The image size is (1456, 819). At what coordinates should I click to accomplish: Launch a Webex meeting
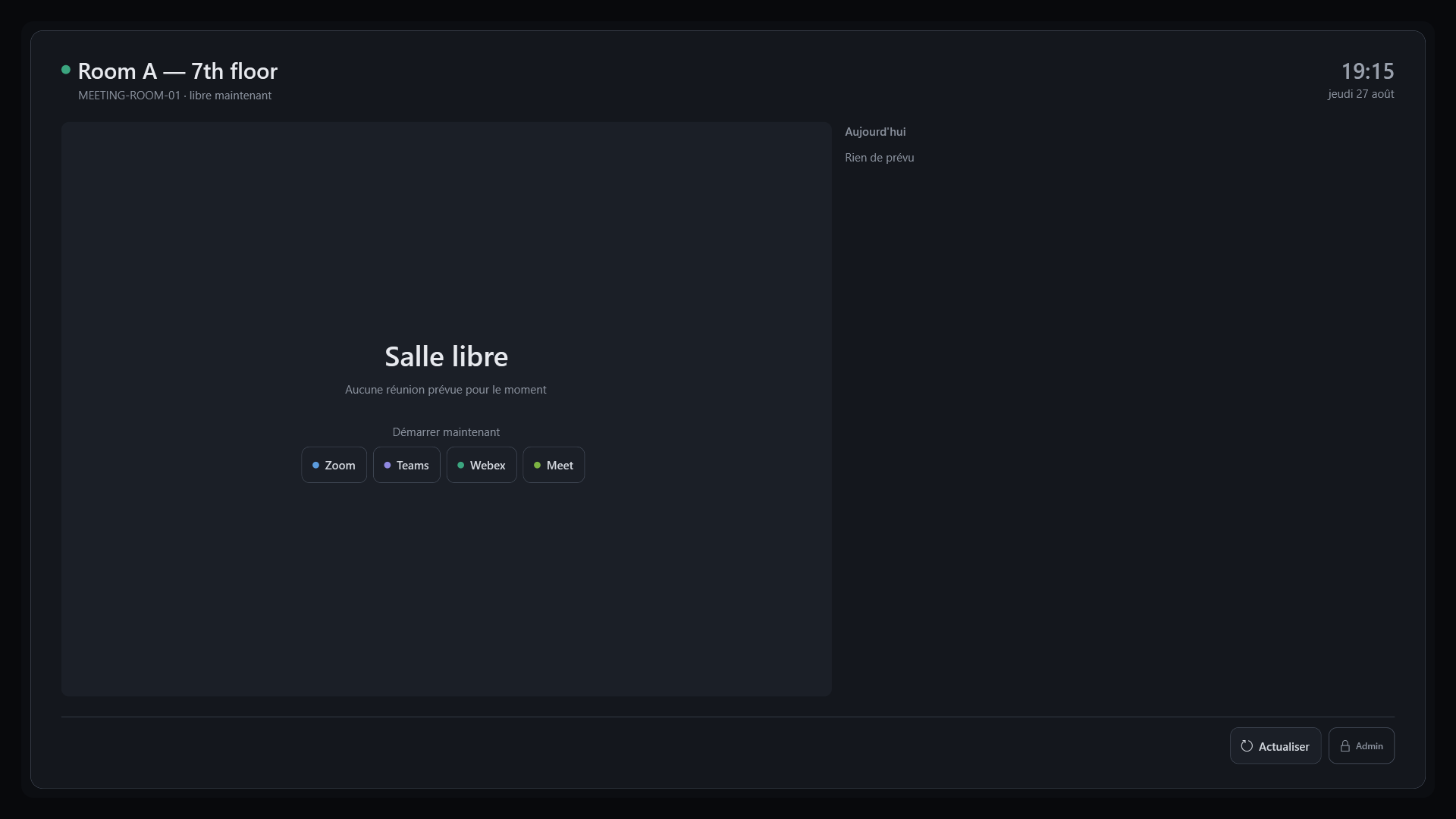coord(482,465)
